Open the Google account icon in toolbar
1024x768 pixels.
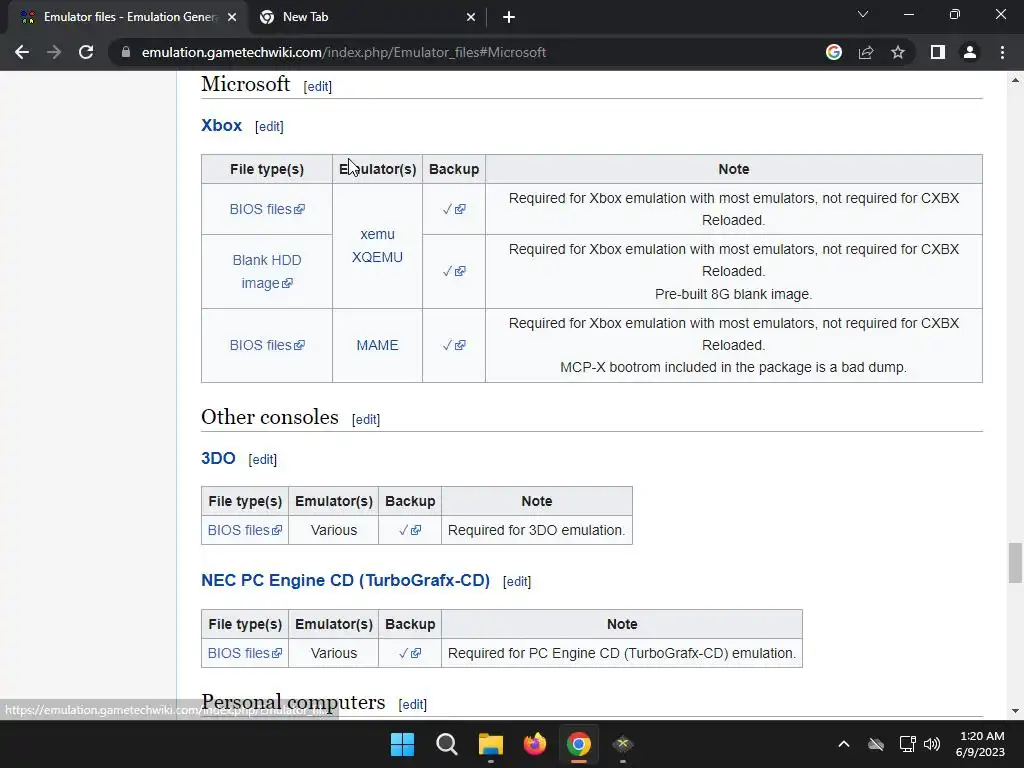point(834,52)
